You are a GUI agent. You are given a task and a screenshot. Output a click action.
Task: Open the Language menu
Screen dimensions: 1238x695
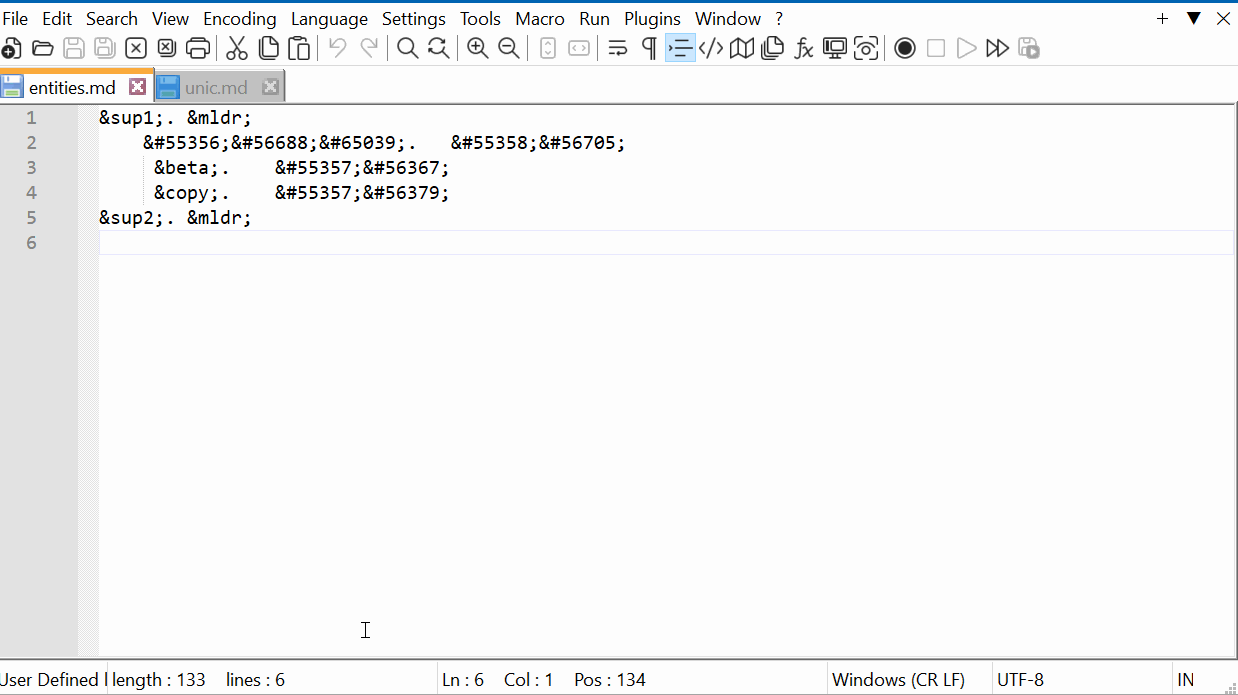pyautogui.click(x=330, y=19)
